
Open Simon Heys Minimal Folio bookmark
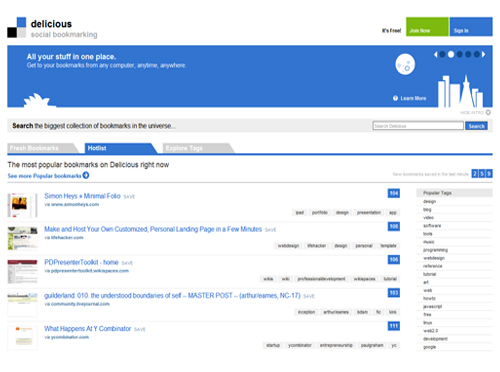coord(82,196)
